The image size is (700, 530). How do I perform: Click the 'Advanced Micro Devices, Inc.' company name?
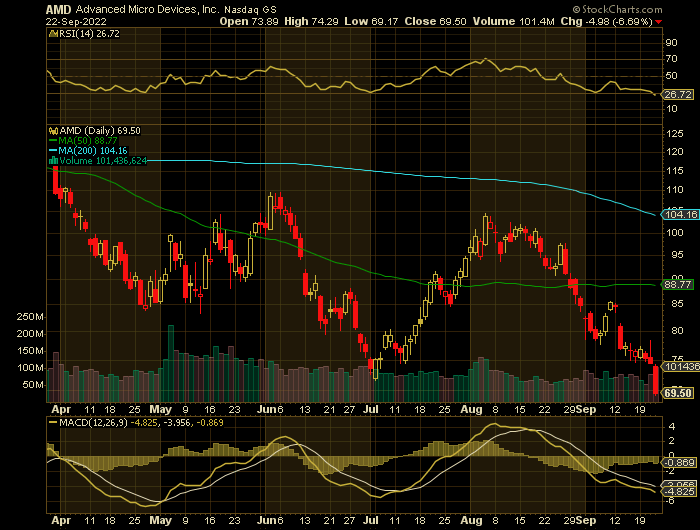[147, 9]
